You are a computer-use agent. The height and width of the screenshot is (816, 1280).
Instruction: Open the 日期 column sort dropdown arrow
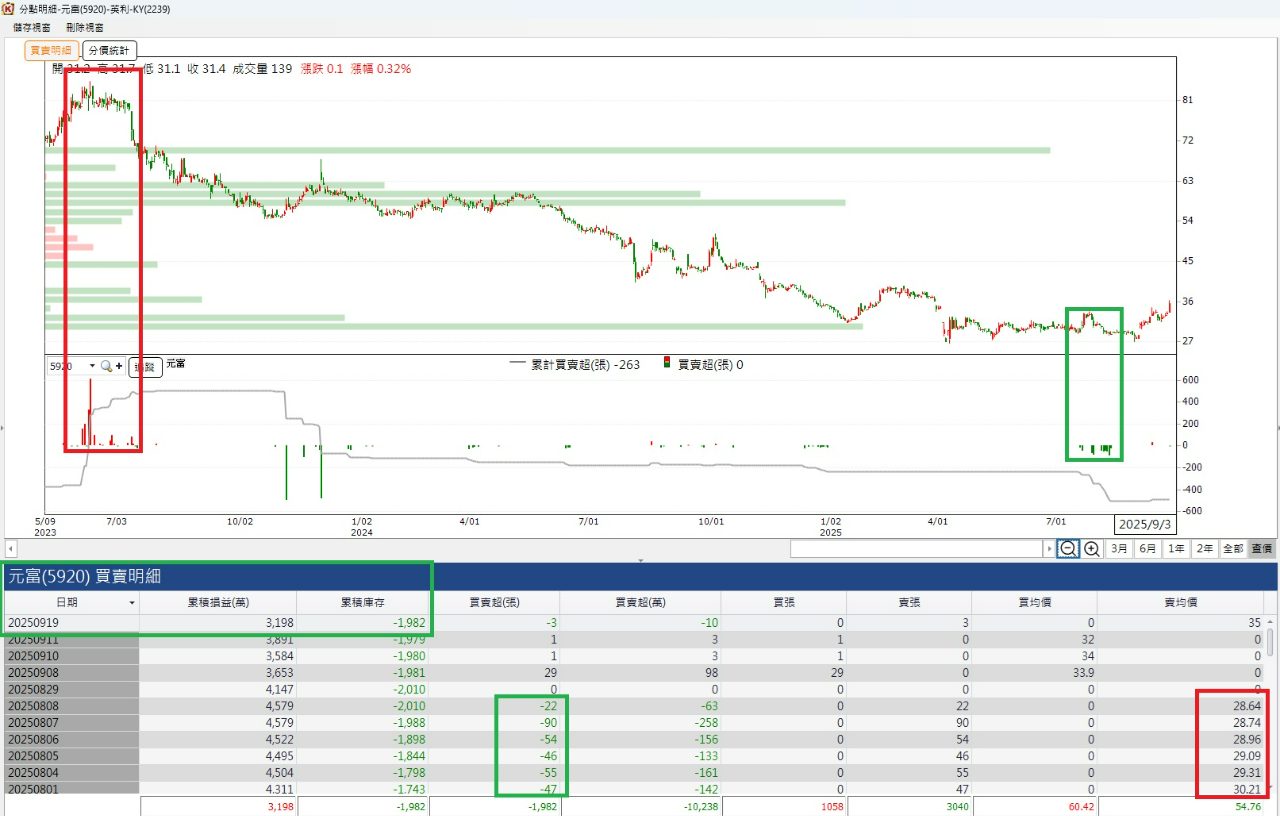(131, 603)
